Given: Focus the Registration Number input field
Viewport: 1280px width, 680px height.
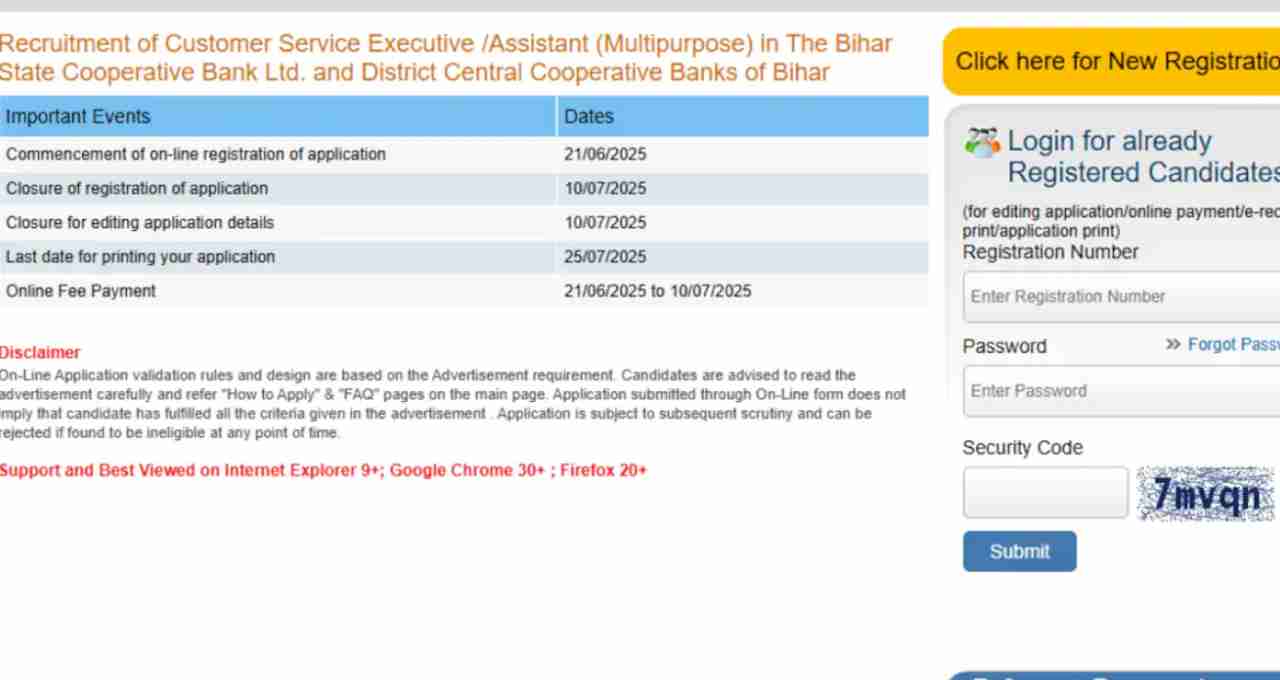Looking at the screenshot, I should (1121, 296).
